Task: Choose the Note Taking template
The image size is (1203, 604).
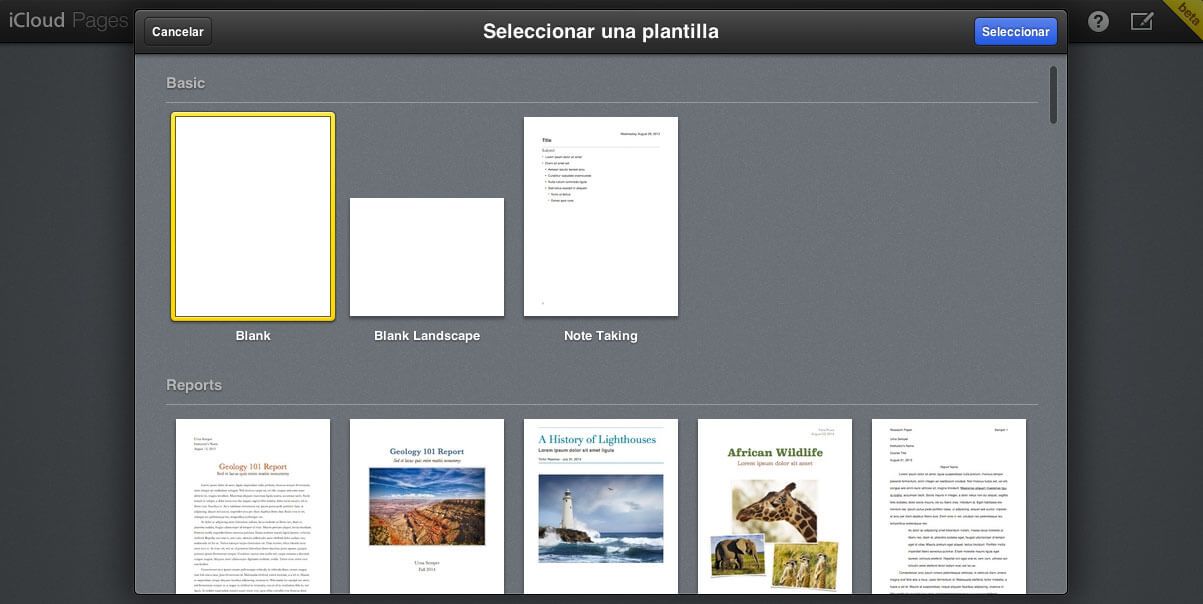Action: click(x=600, y=215)
